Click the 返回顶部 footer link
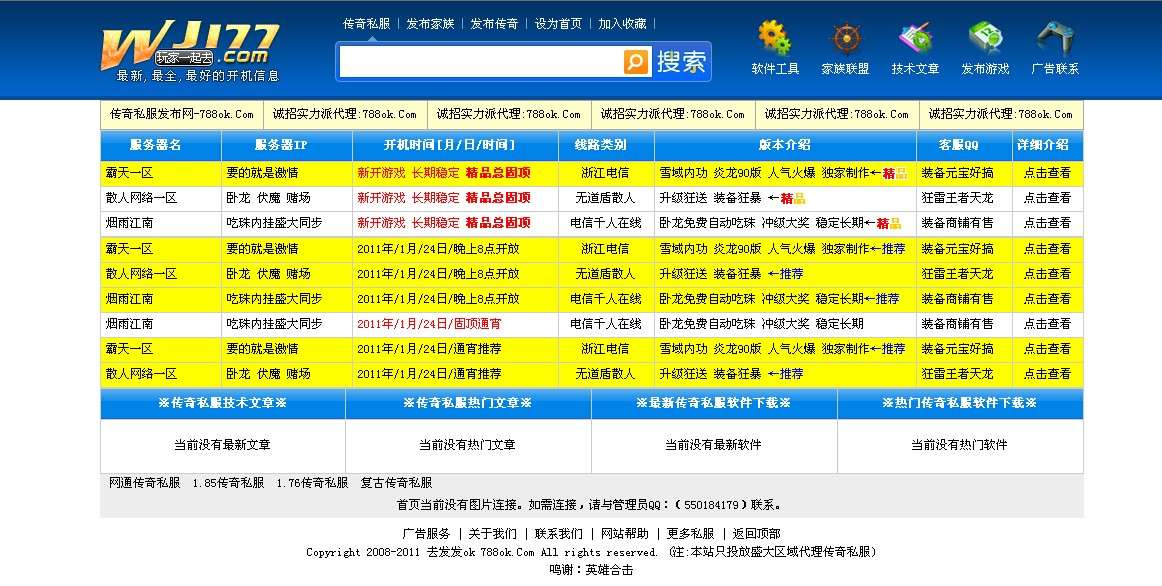Viewport: 1162px width, 586px height. [x=761, y=533]
